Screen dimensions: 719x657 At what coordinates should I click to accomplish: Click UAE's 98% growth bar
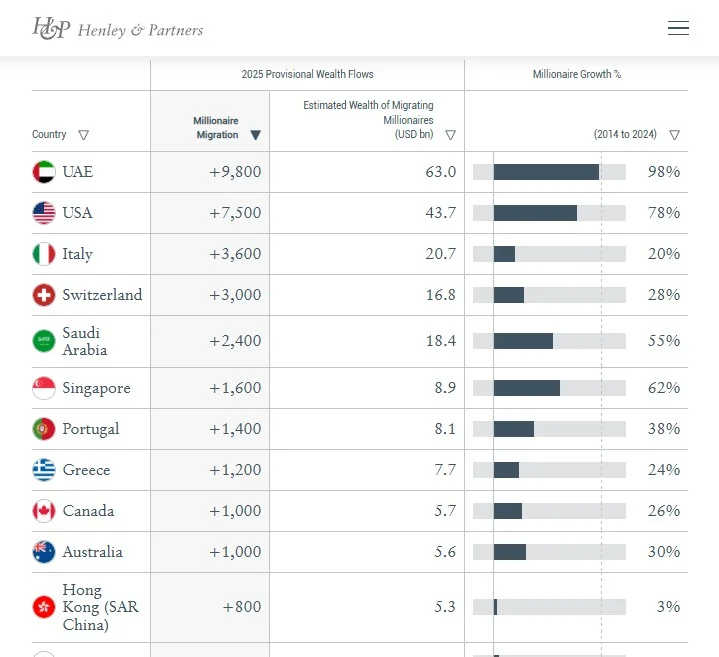548,172
